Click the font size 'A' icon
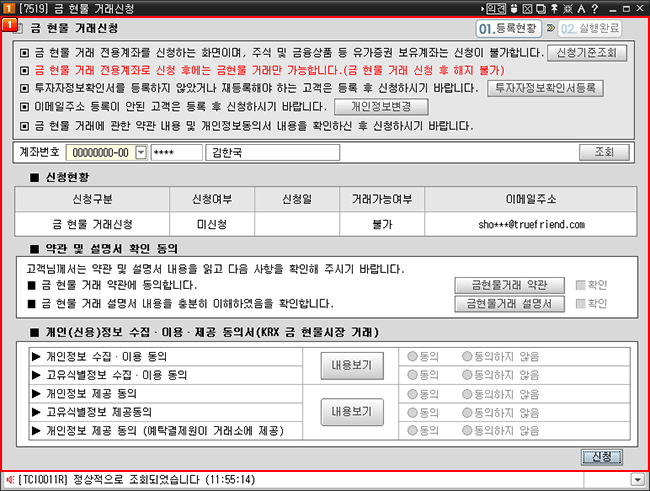 [580, 8]
